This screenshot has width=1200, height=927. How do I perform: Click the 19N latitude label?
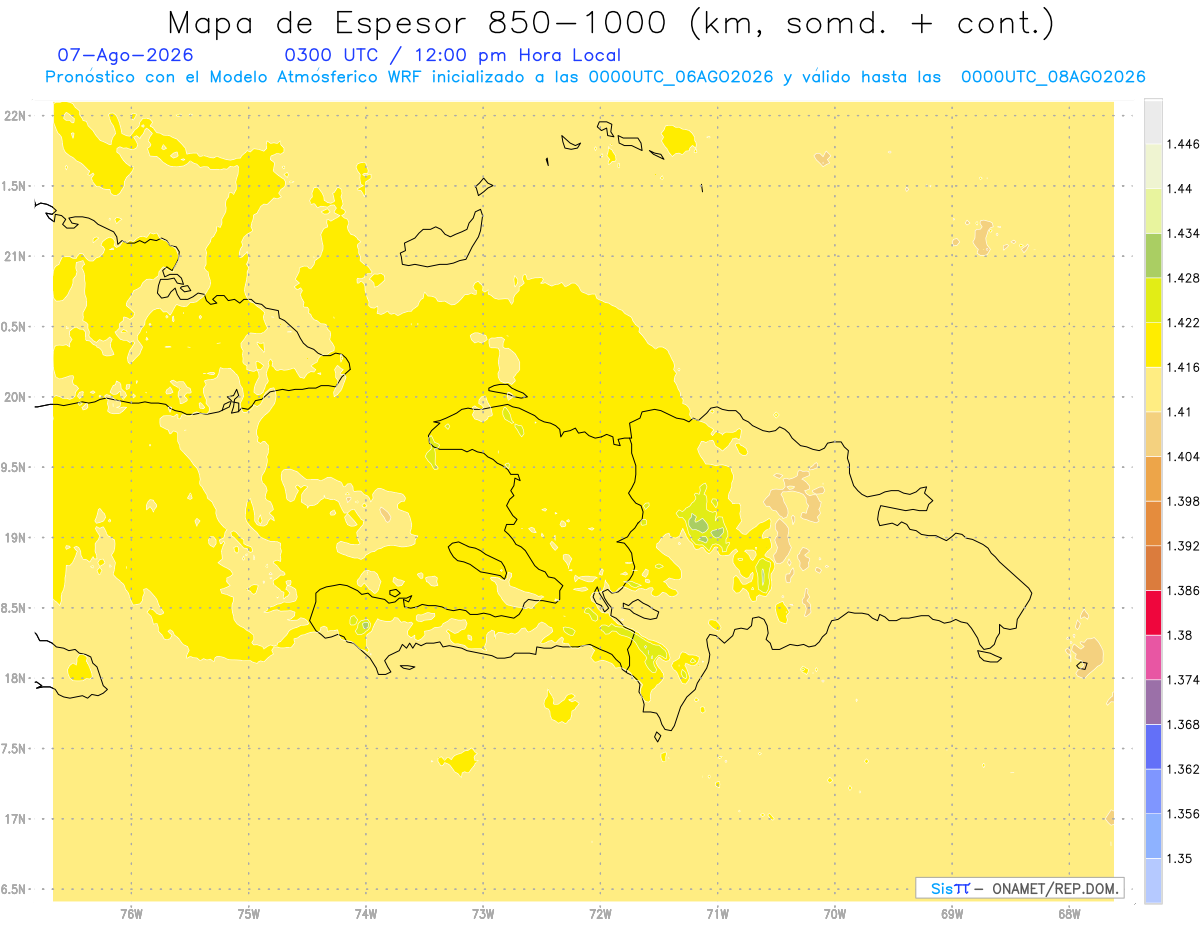[17, 538]
